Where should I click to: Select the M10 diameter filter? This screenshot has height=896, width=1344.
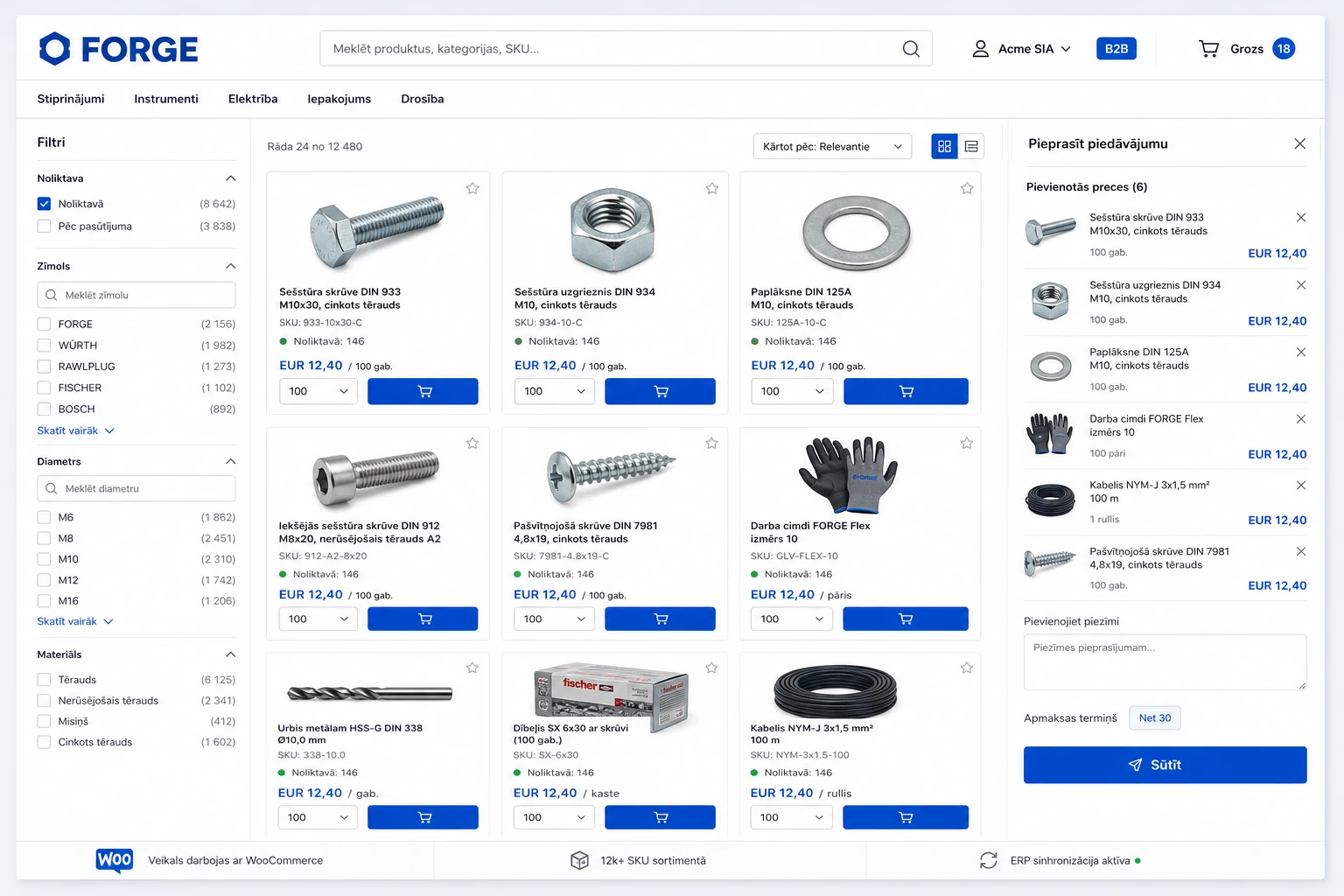coord(44,559)
